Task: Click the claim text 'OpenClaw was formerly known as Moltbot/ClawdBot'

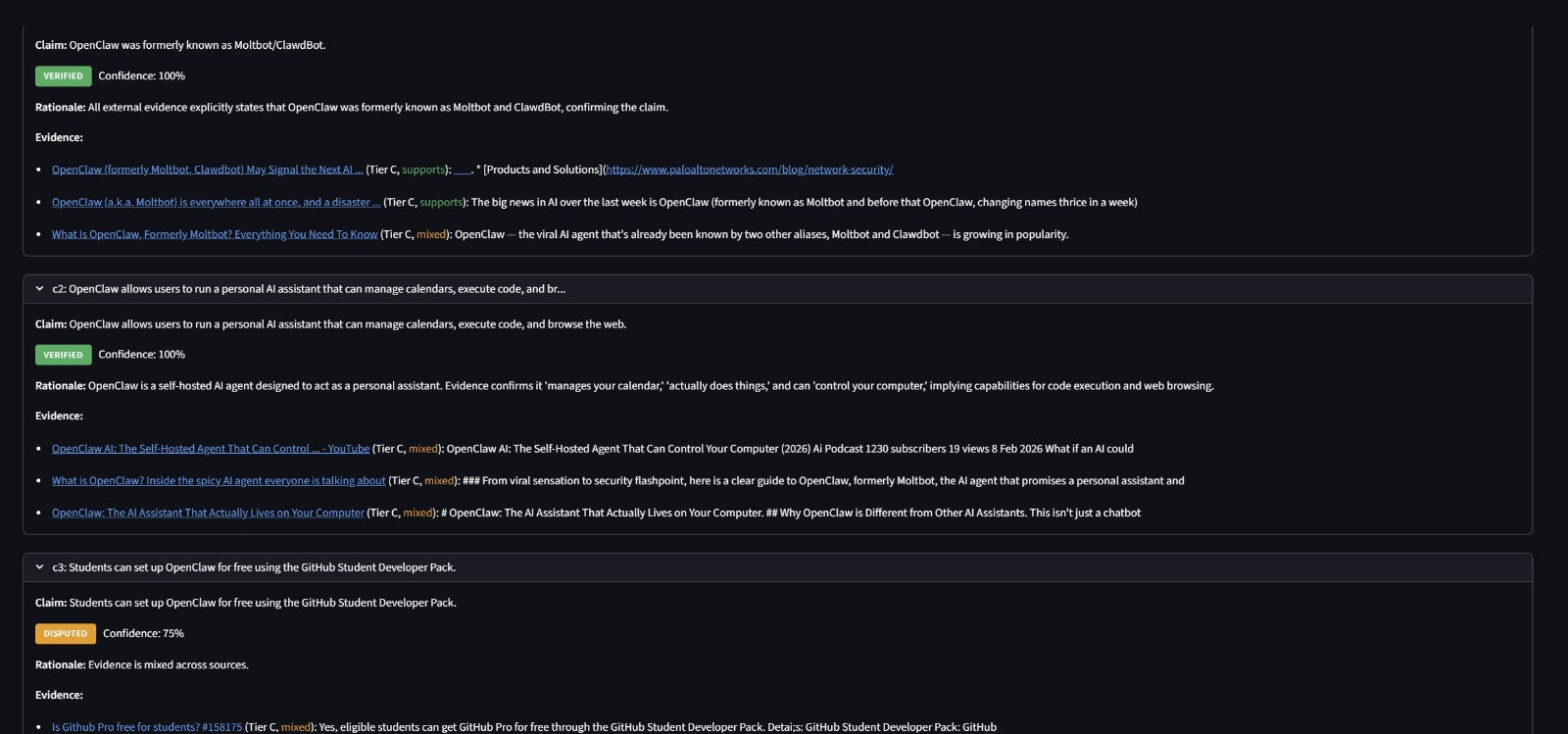Action: click(197, 45)
